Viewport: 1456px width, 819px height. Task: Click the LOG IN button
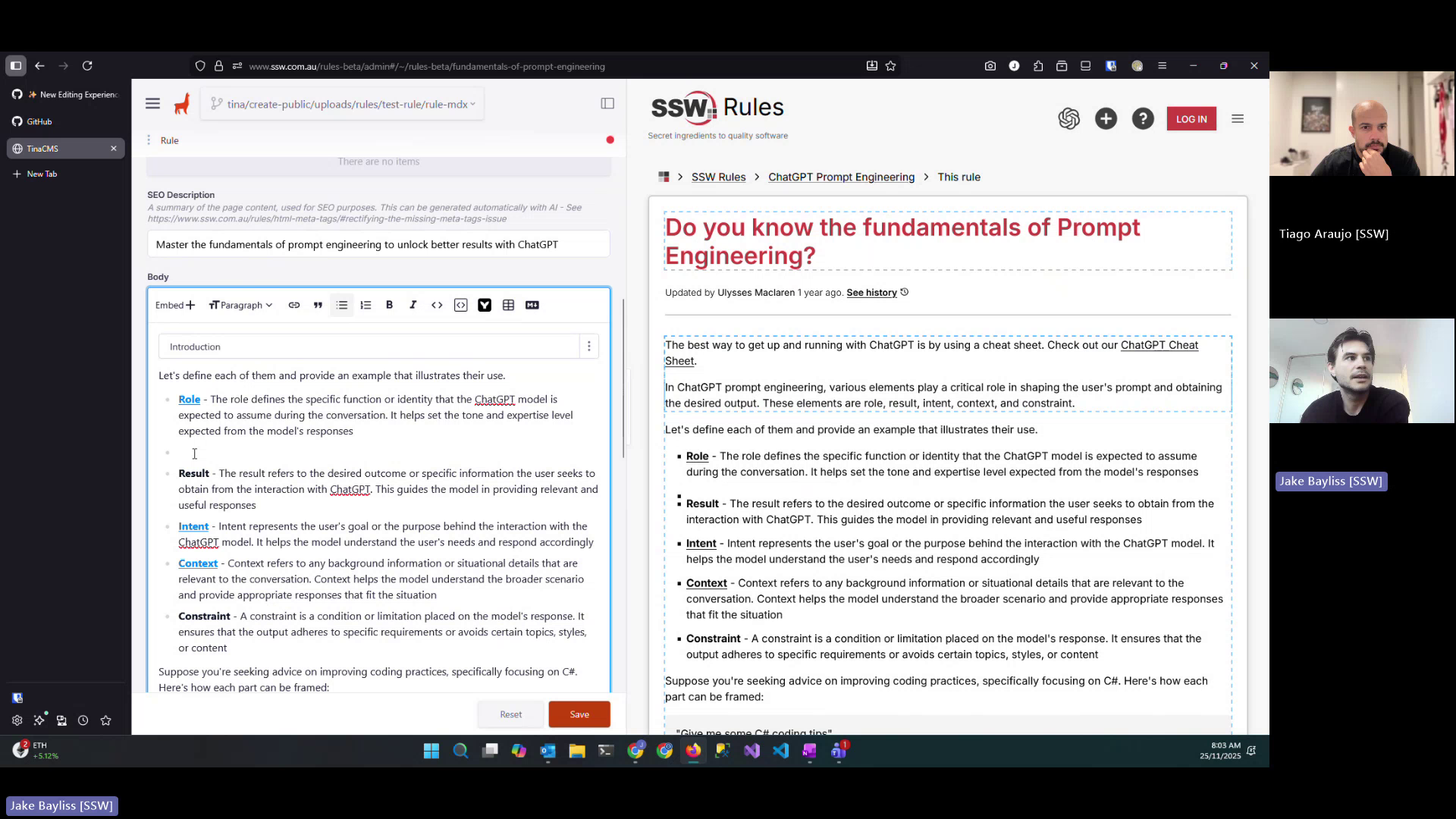tap(1191, 119)
